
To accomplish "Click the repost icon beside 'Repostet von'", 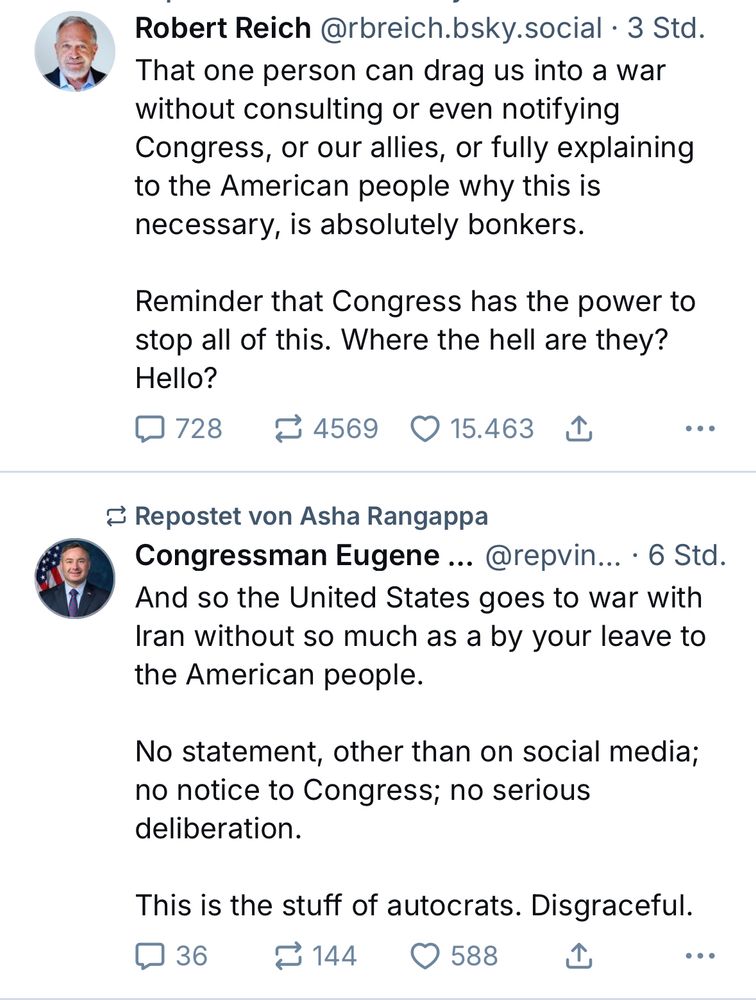I will pos(117,516).
